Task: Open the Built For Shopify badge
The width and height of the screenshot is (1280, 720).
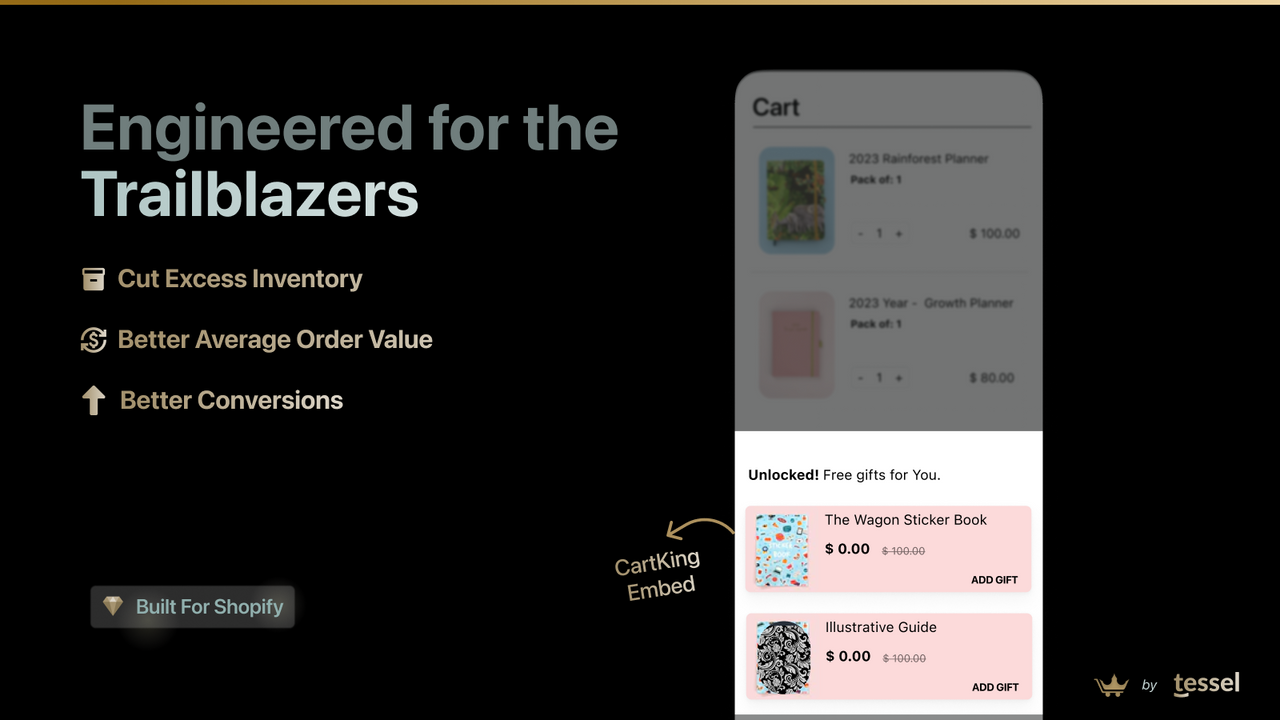Action: (x=193, y=607)
